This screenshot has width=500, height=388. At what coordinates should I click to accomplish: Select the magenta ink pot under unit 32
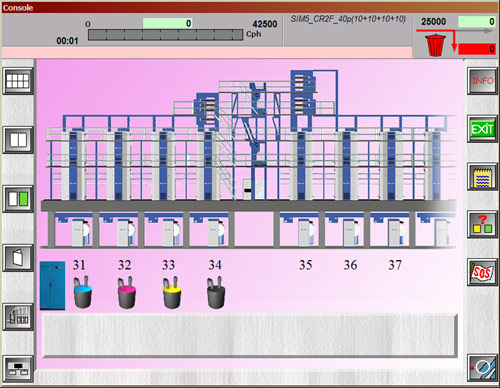[126, 292]
